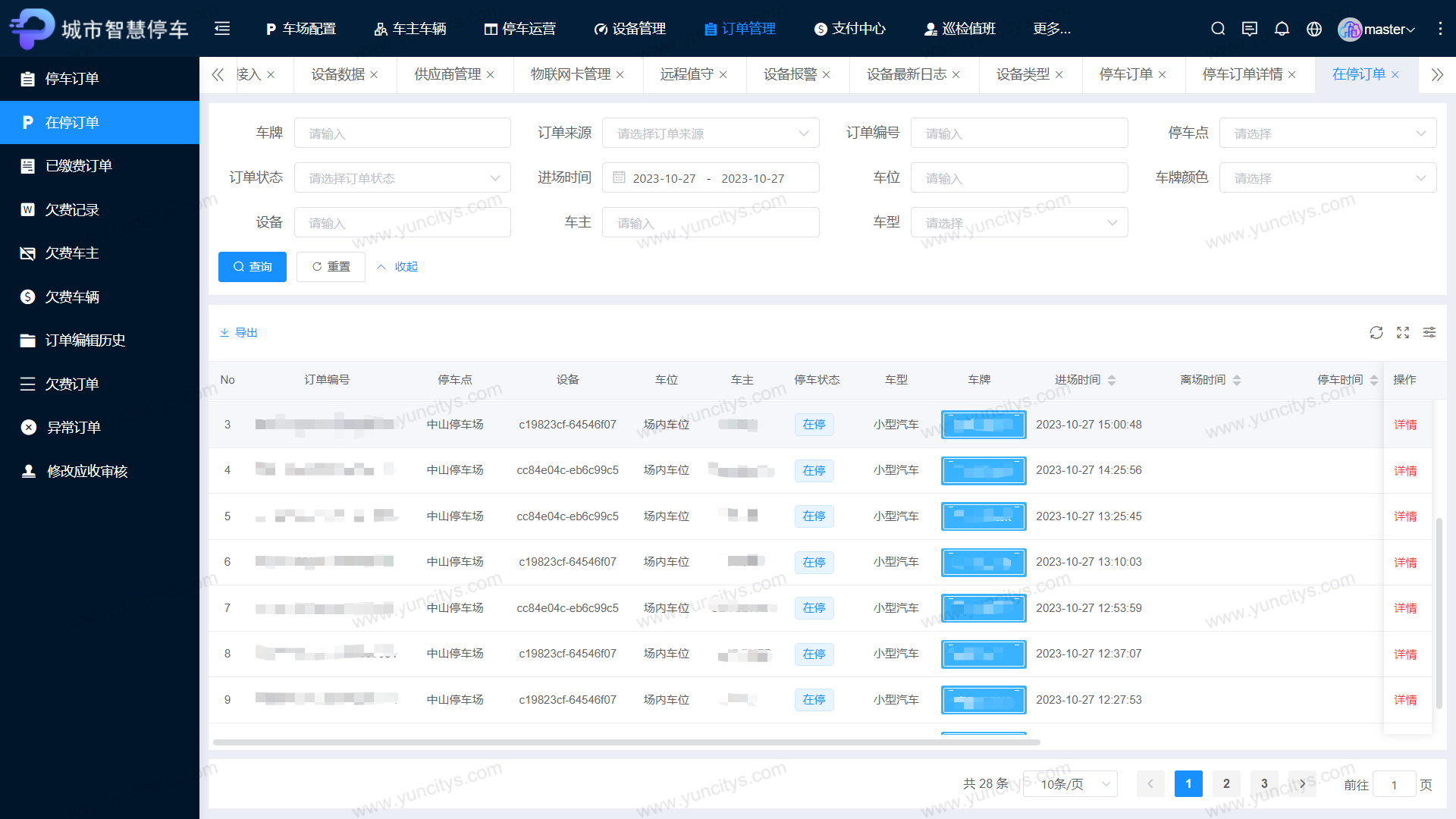
Task: Click the horizontal table scrollbar
Action: click(x=626, y=742)
